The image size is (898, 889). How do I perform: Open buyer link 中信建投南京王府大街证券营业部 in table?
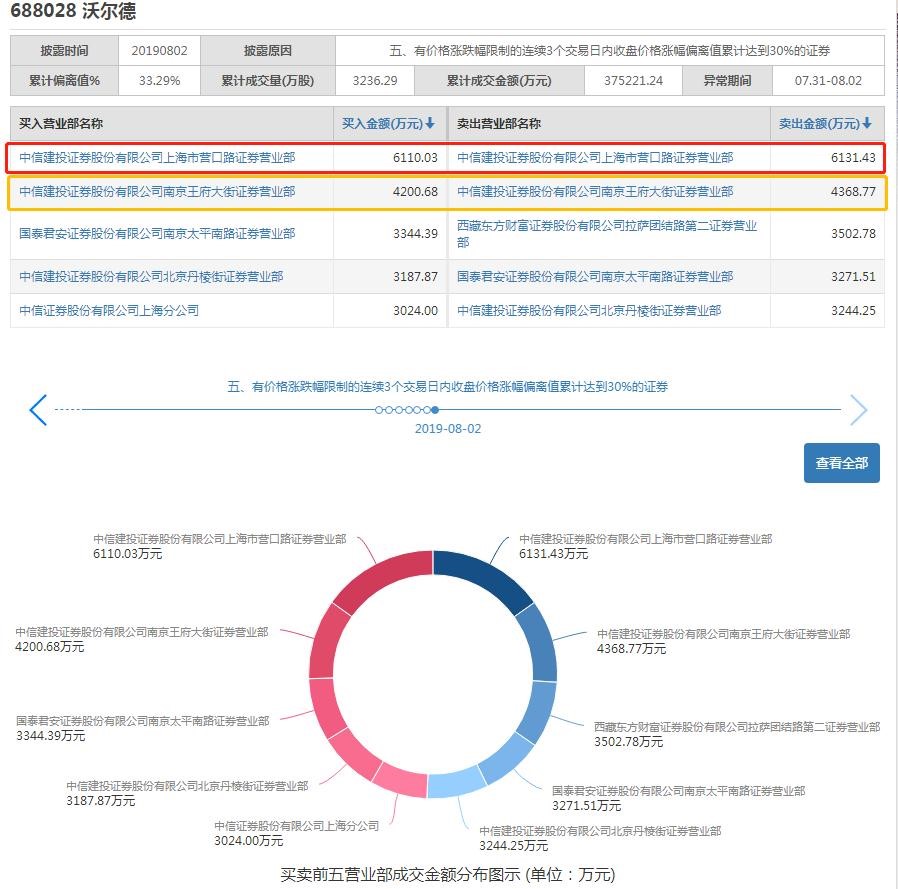tap(157, 192)
